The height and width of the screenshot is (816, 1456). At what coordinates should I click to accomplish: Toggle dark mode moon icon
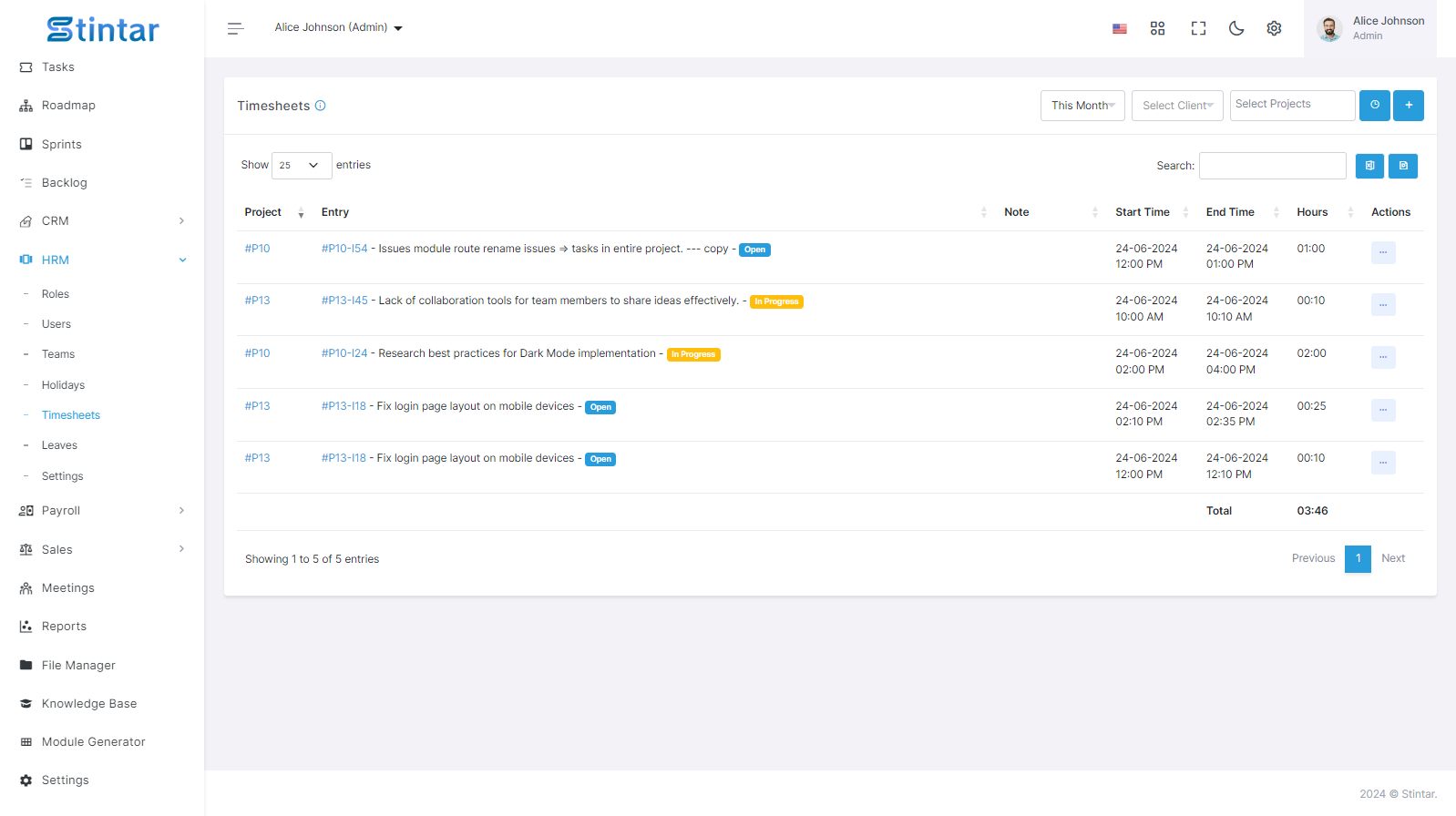pos(1236,28)
